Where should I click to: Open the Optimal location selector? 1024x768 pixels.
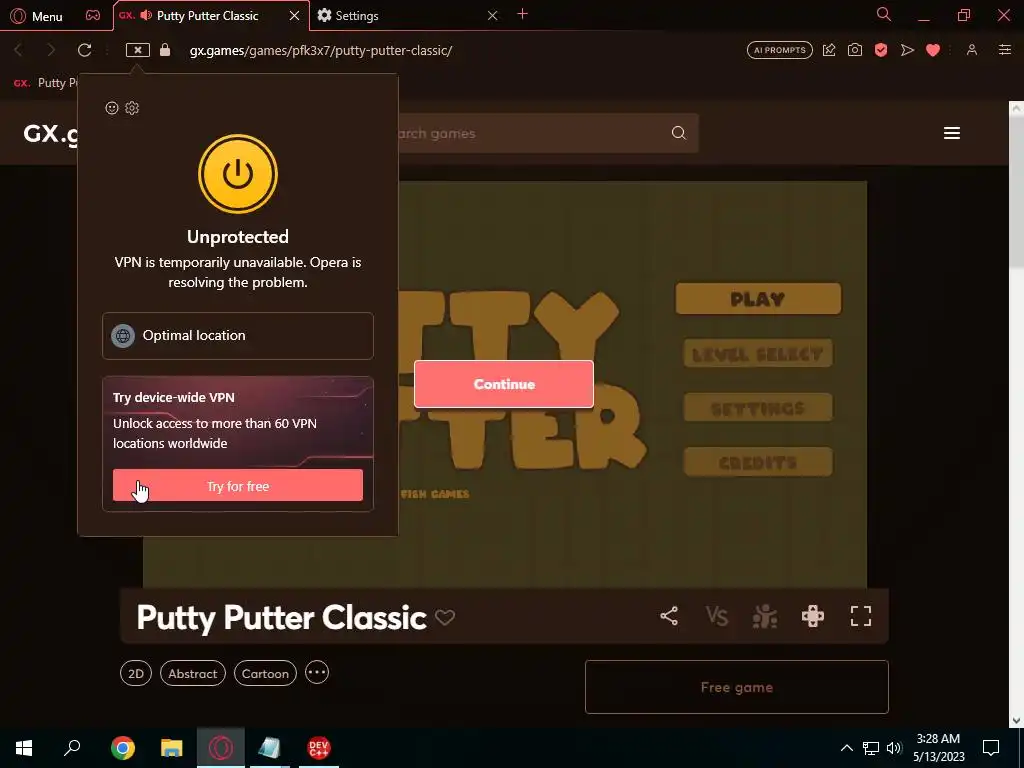[238, 336]
